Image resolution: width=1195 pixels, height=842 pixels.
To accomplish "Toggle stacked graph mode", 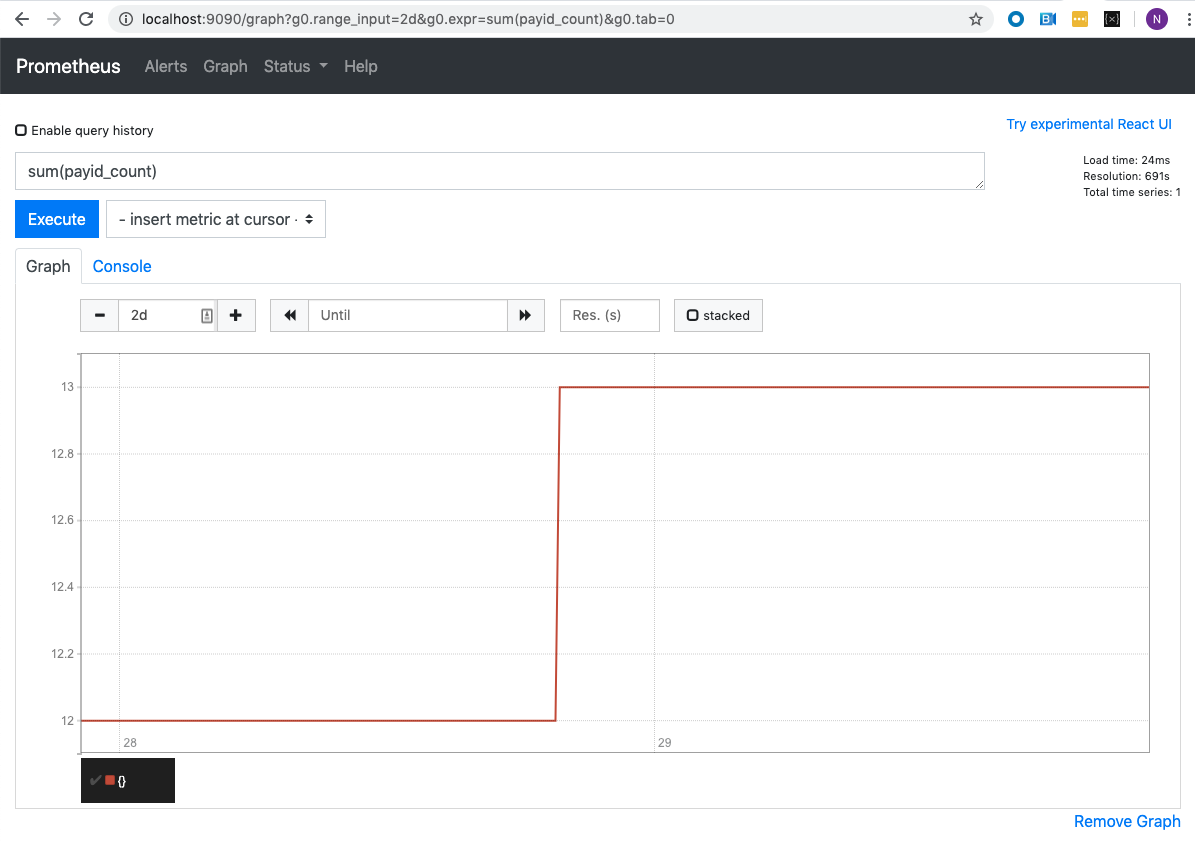I will 717,315.
